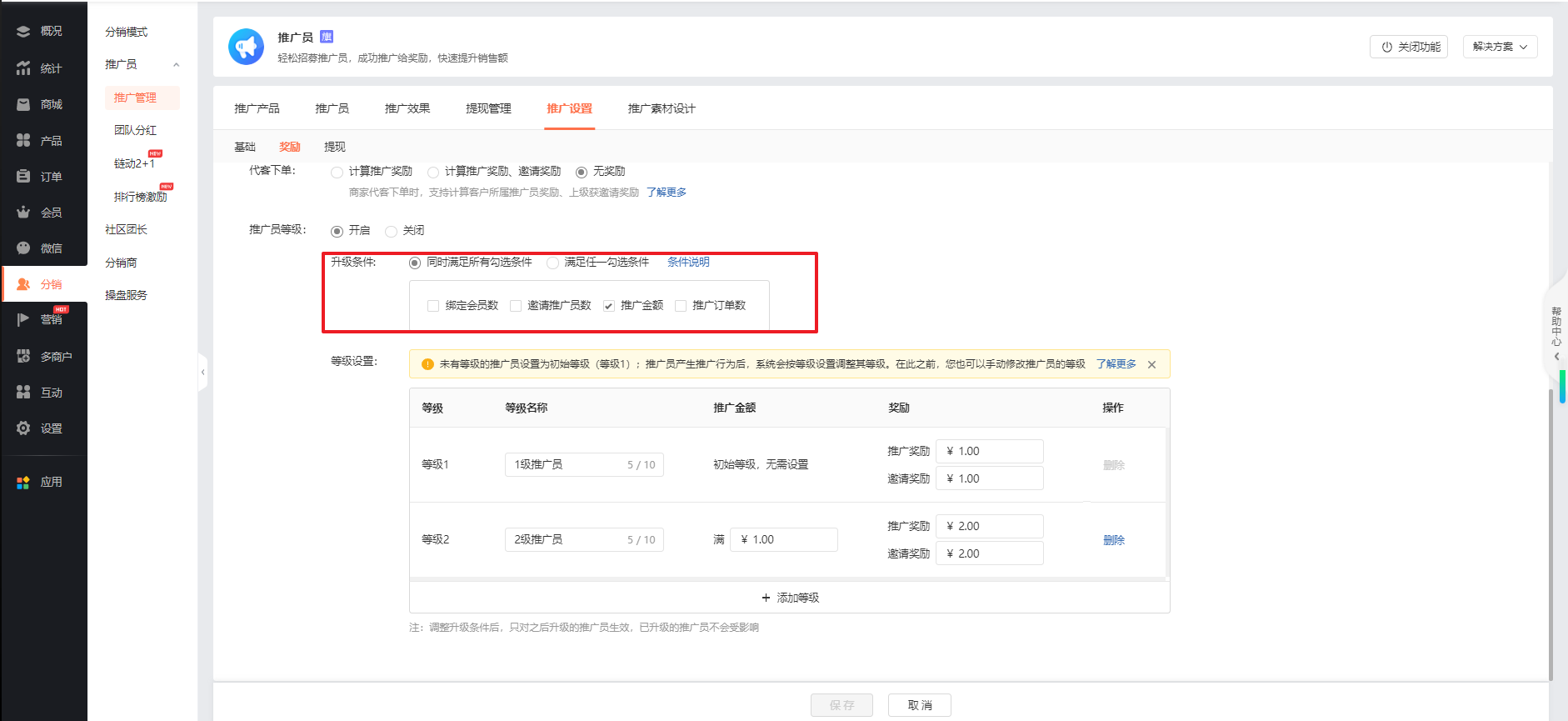Open the 基础 sub-tab
1568x721 pixels.
coord(245,147)
